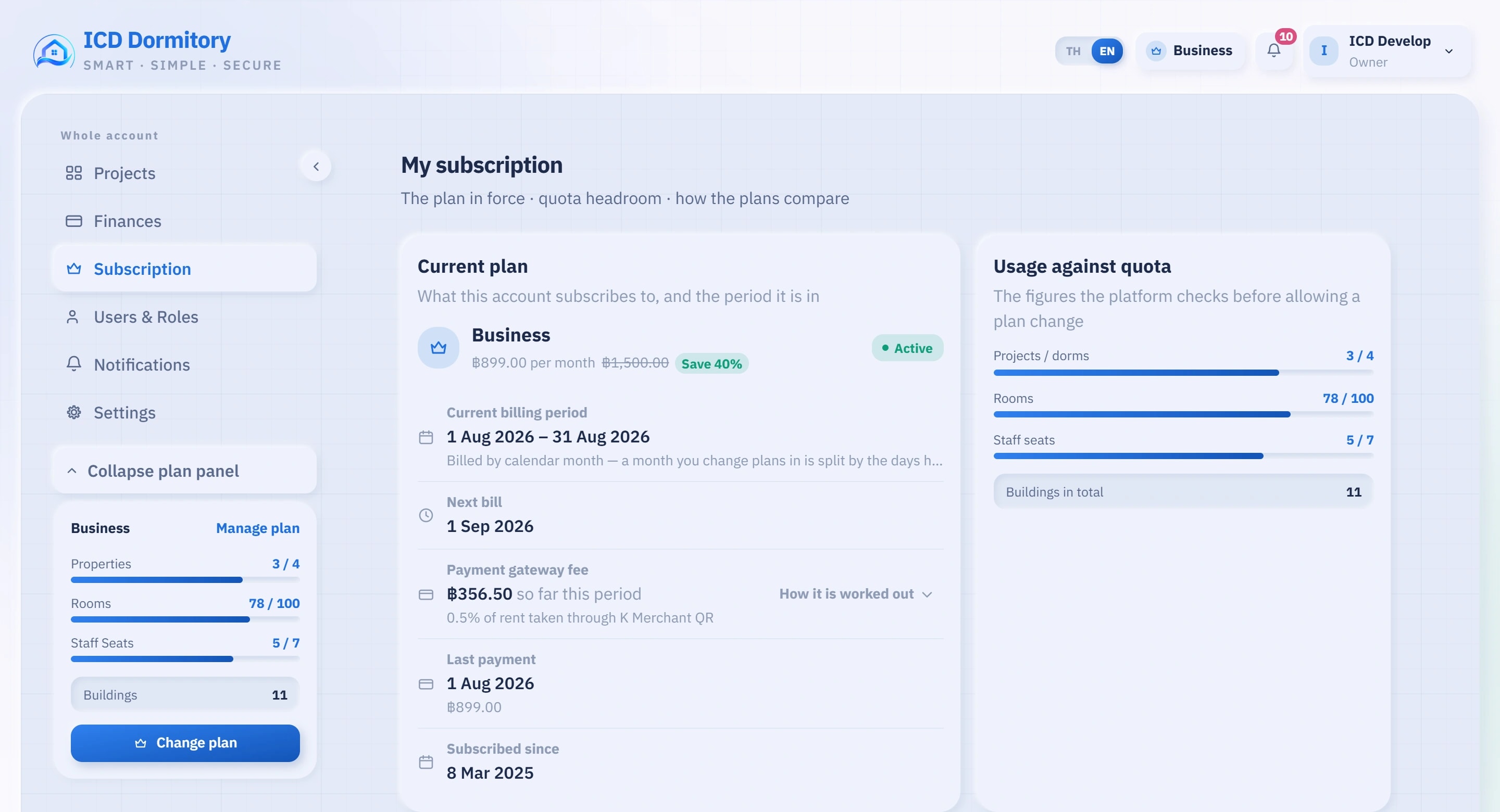Click the Notifications bell icon in sidebar
1500x812 pixels.
(74, 364)
